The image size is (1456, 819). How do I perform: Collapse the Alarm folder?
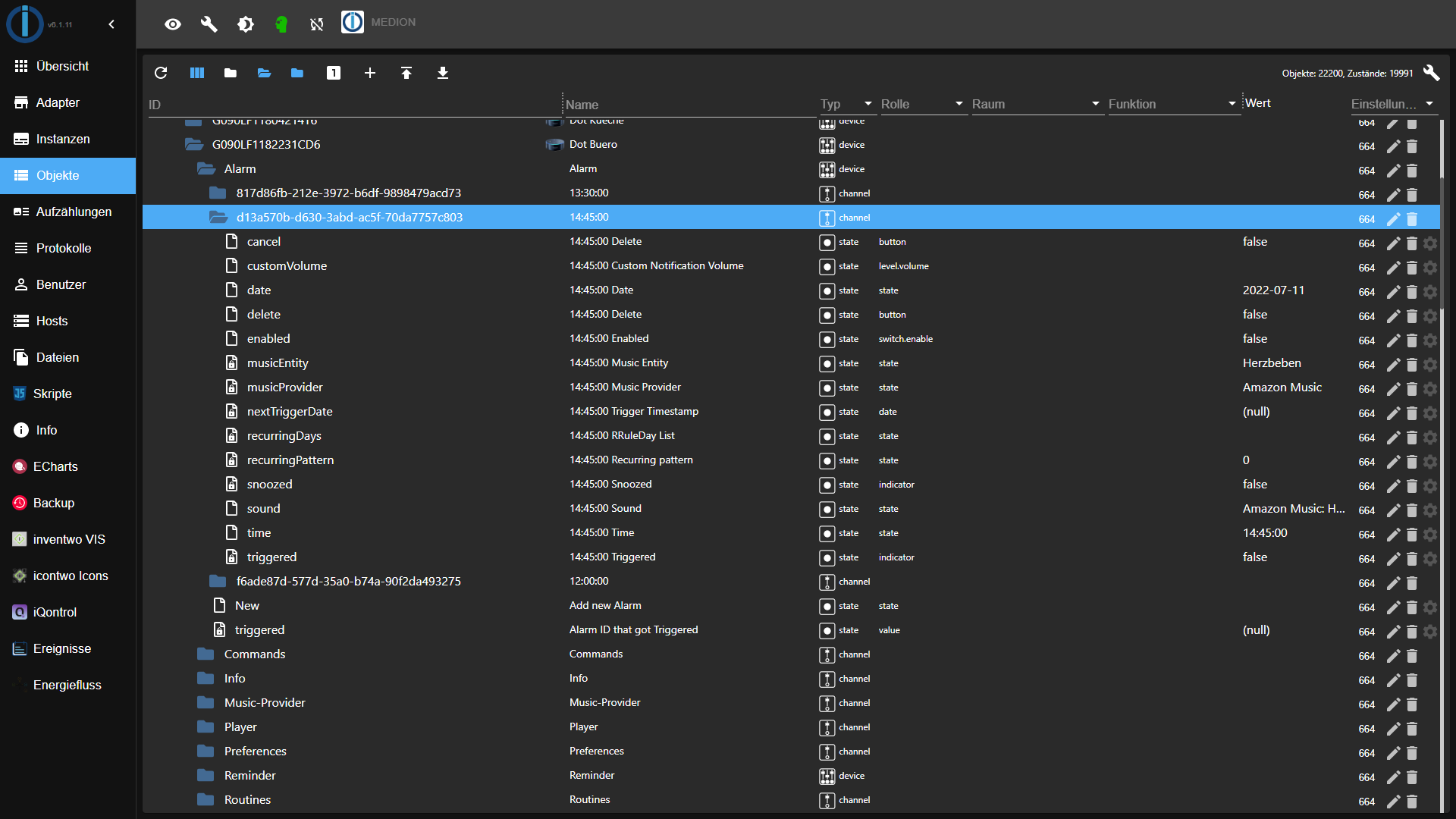[x=206, y=168]
